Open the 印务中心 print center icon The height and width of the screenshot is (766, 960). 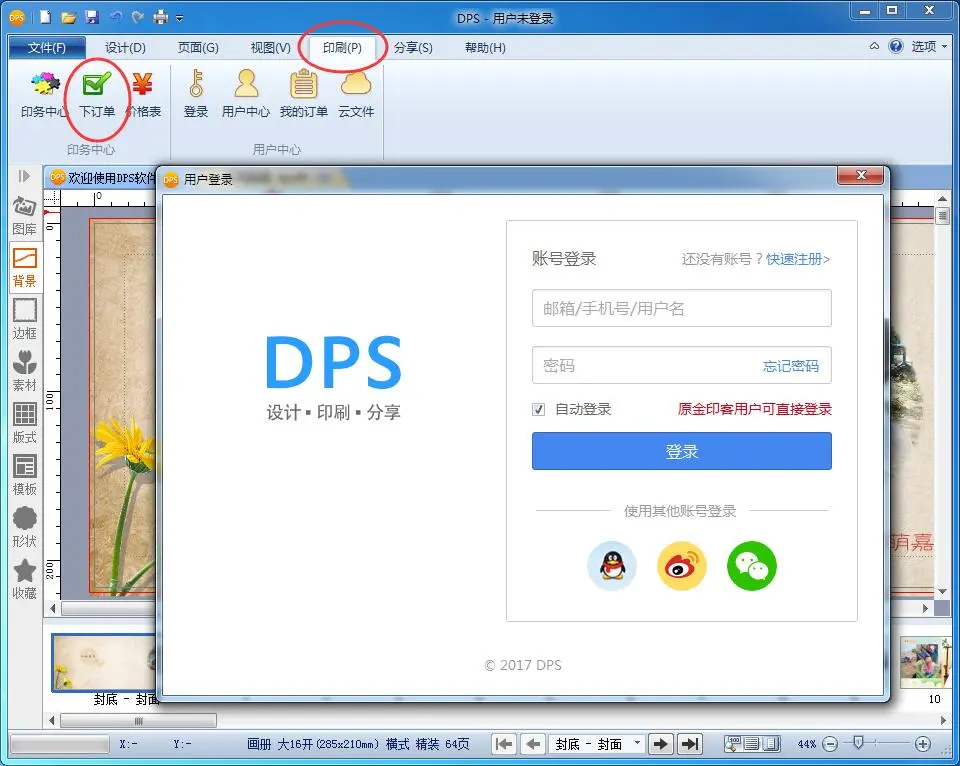point(45,94)
